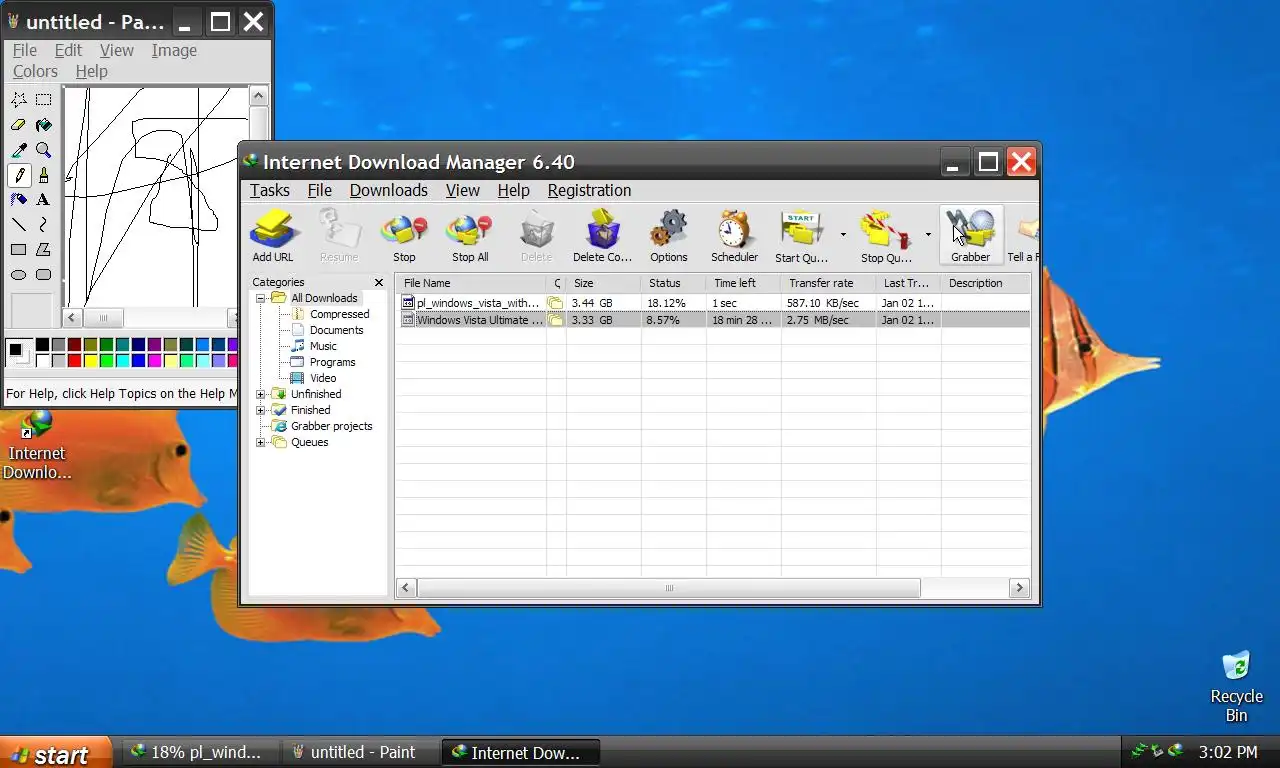
Task: Expand the Finished category node
Action: 260,410
